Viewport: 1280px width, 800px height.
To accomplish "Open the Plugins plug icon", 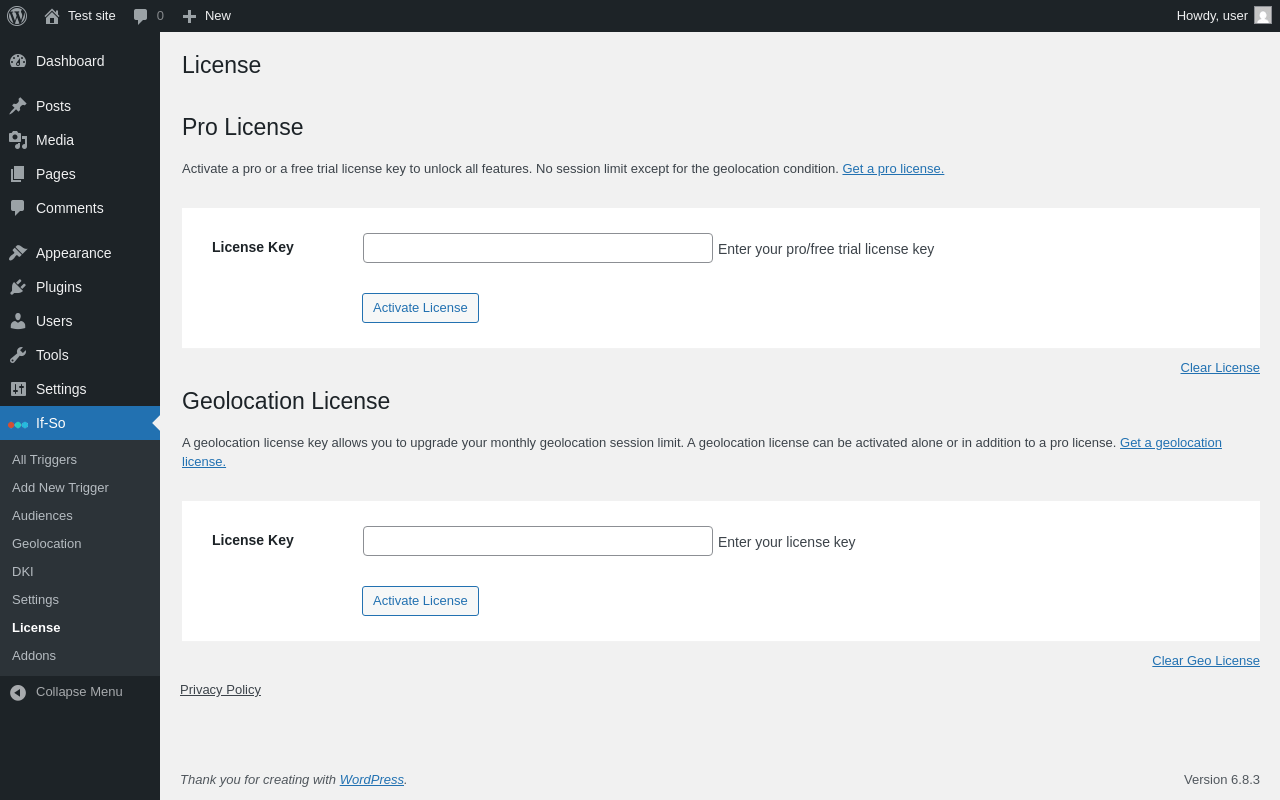I will 18,287.
